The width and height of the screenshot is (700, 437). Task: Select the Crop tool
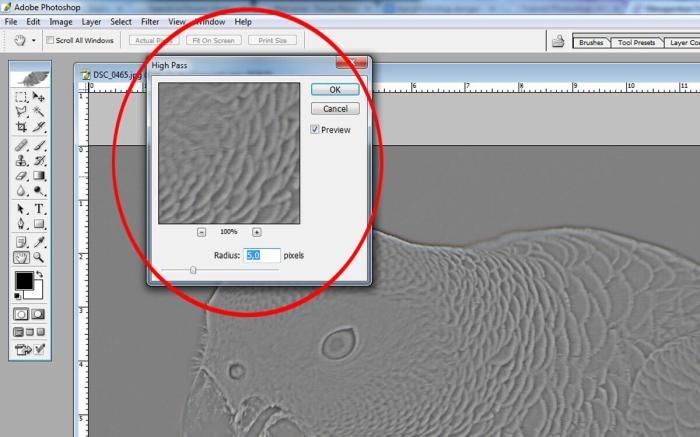click(21, 127)
